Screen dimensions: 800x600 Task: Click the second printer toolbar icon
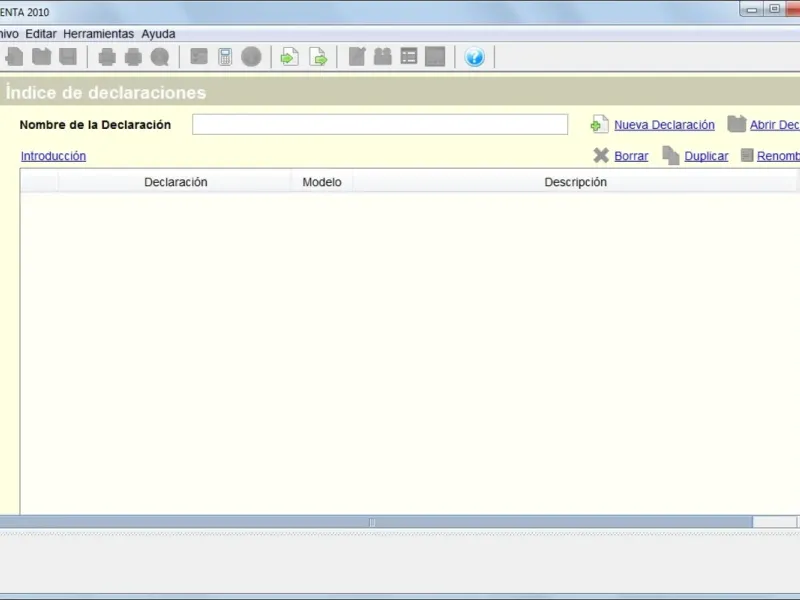[x=133, y=57]
